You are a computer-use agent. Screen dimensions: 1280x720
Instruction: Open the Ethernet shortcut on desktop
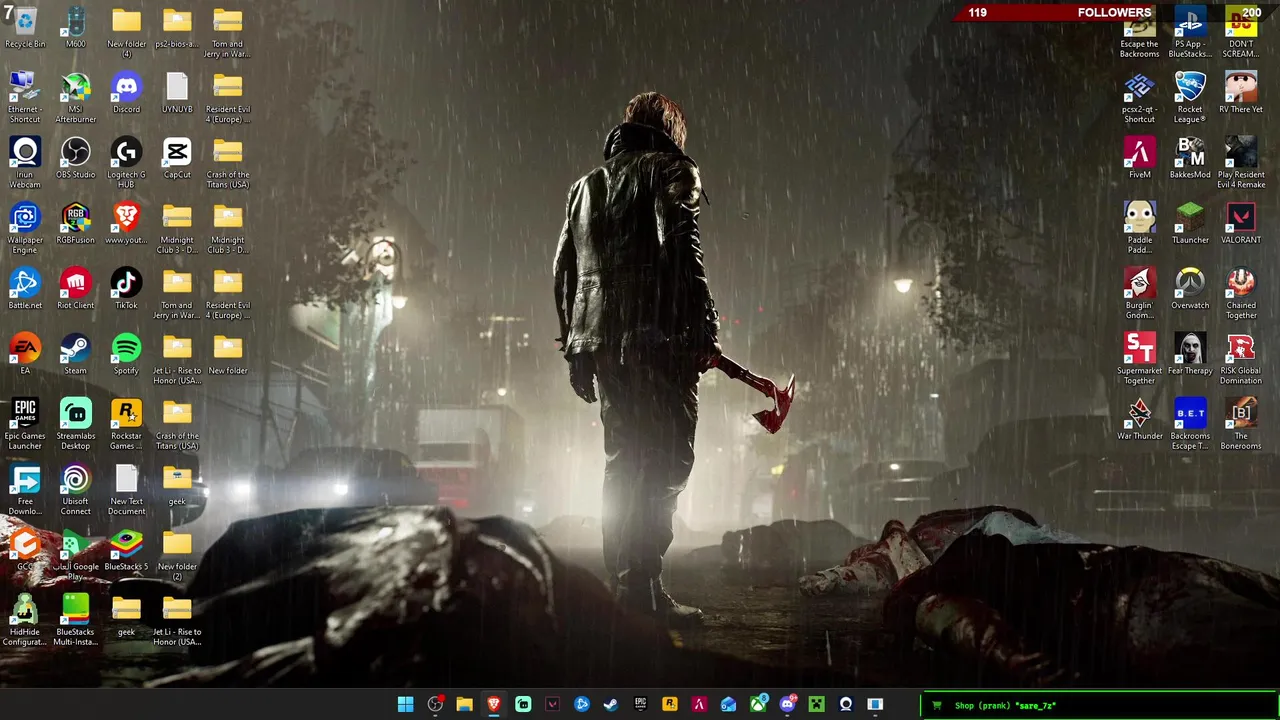(25, 97)
